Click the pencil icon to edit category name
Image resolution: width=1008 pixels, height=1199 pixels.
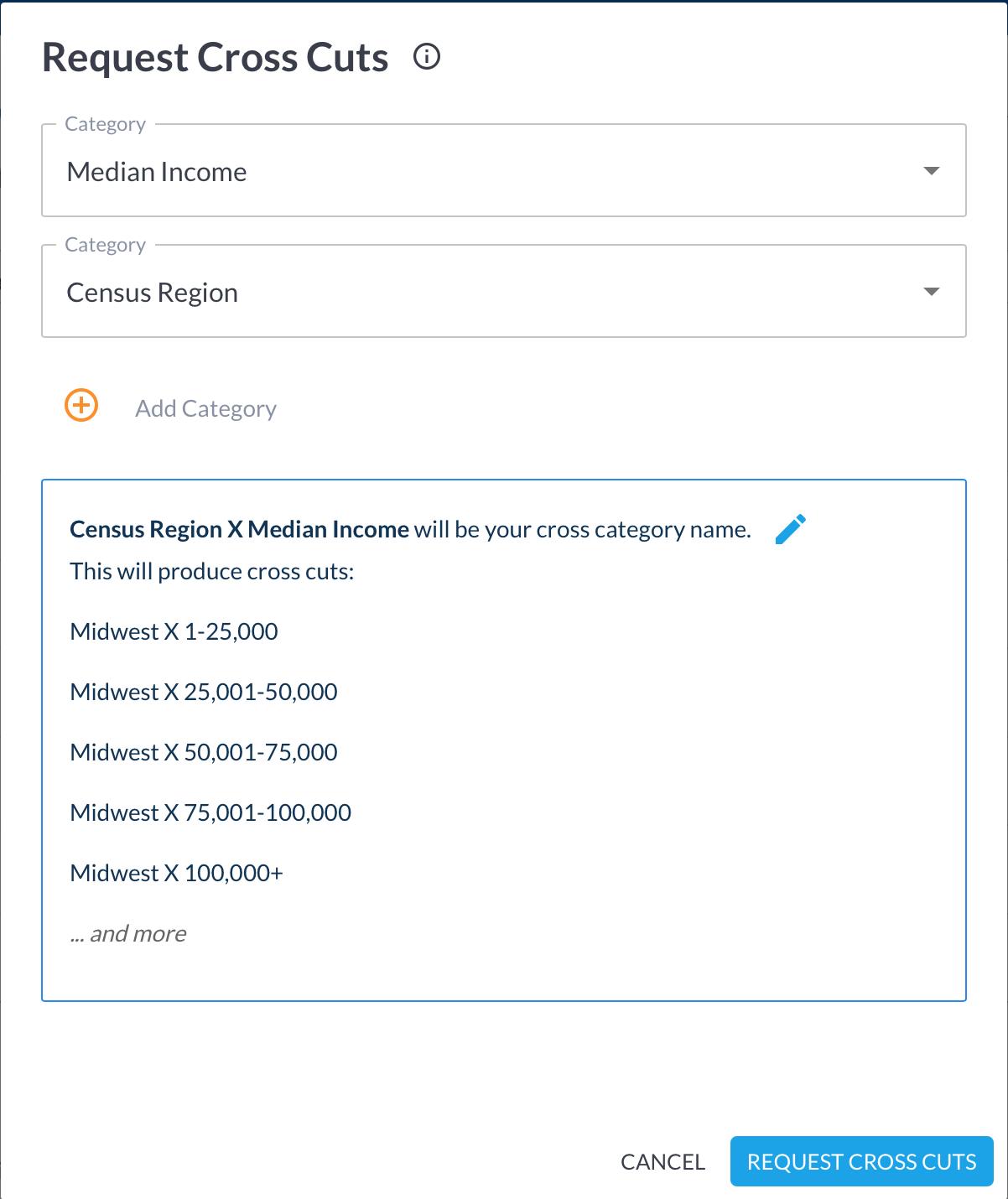(790, 529)
